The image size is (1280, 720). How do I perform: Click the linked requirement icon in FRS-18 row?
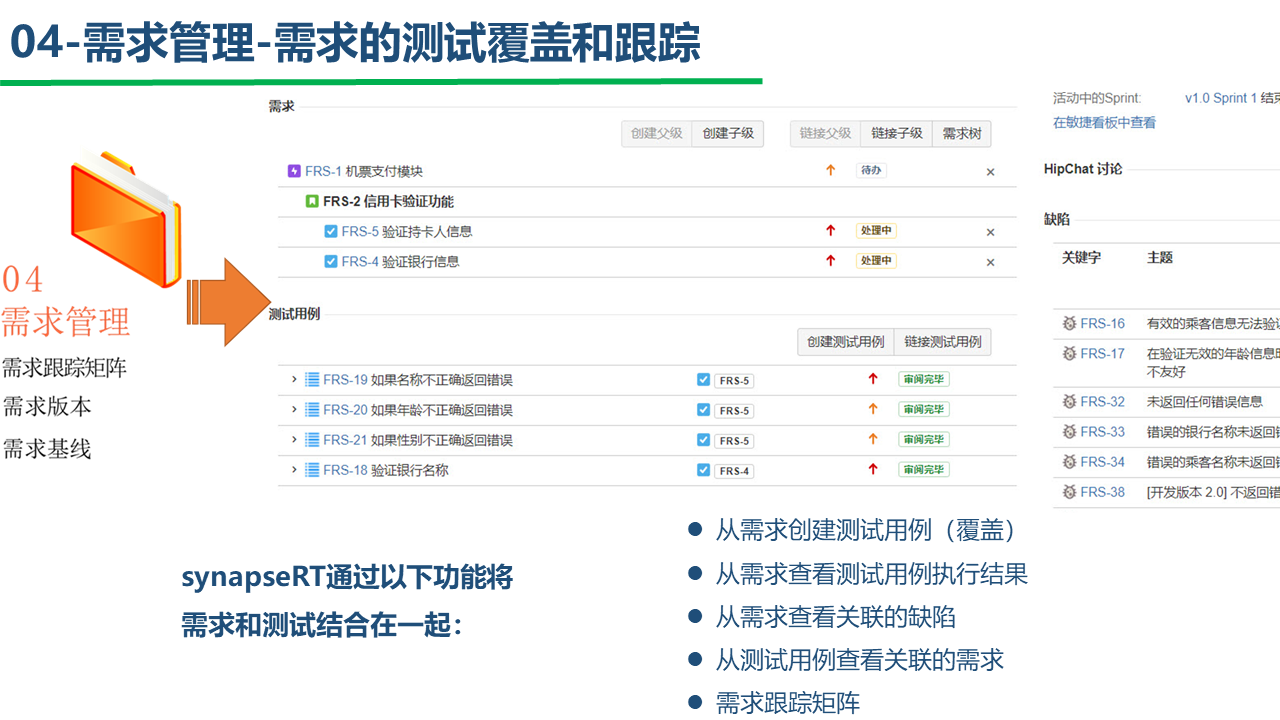click(x=703, y=470)
